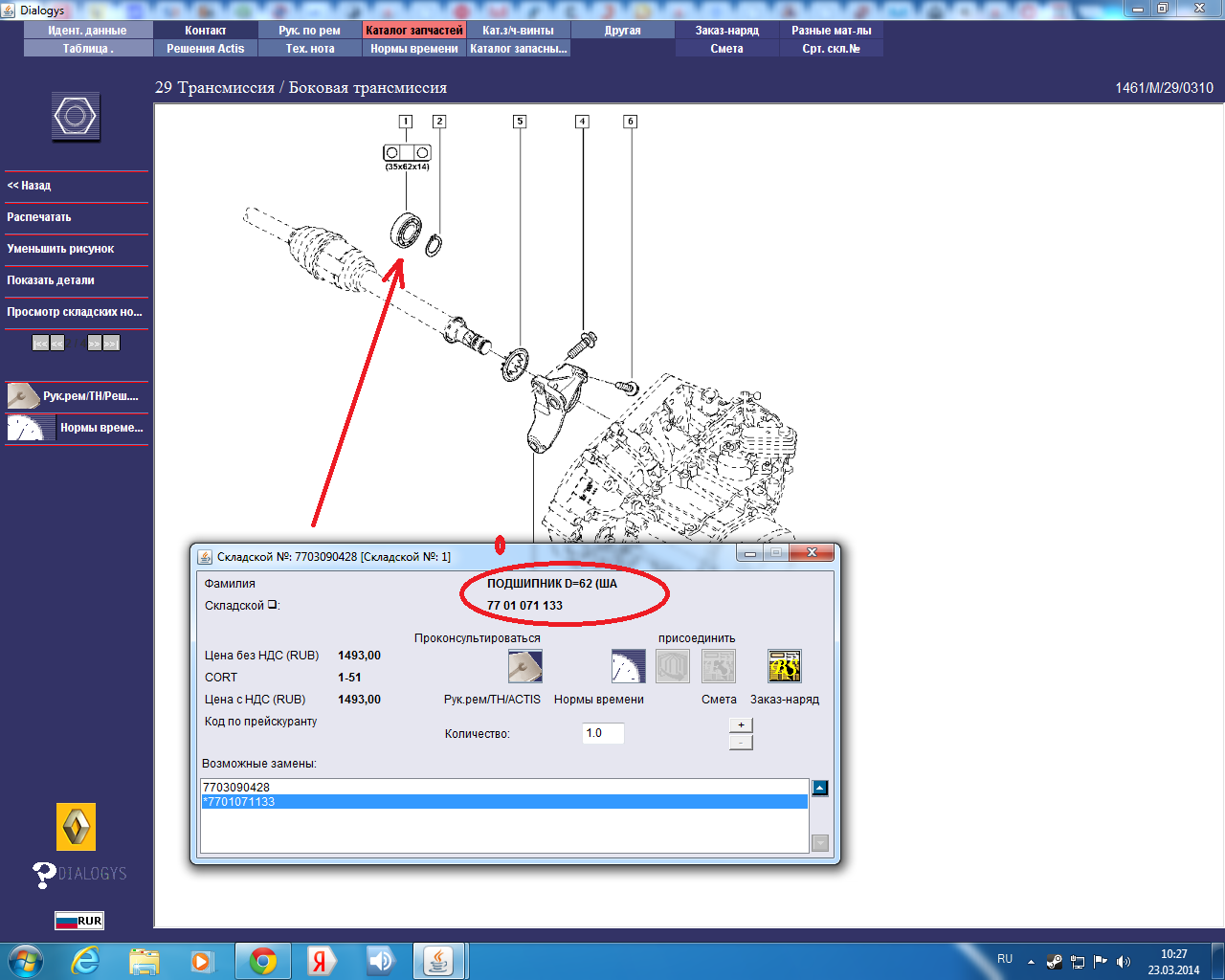Open the wrench repair-manual icon in the stock dialog
This screenshot has height=980, width=1225.
524,666
